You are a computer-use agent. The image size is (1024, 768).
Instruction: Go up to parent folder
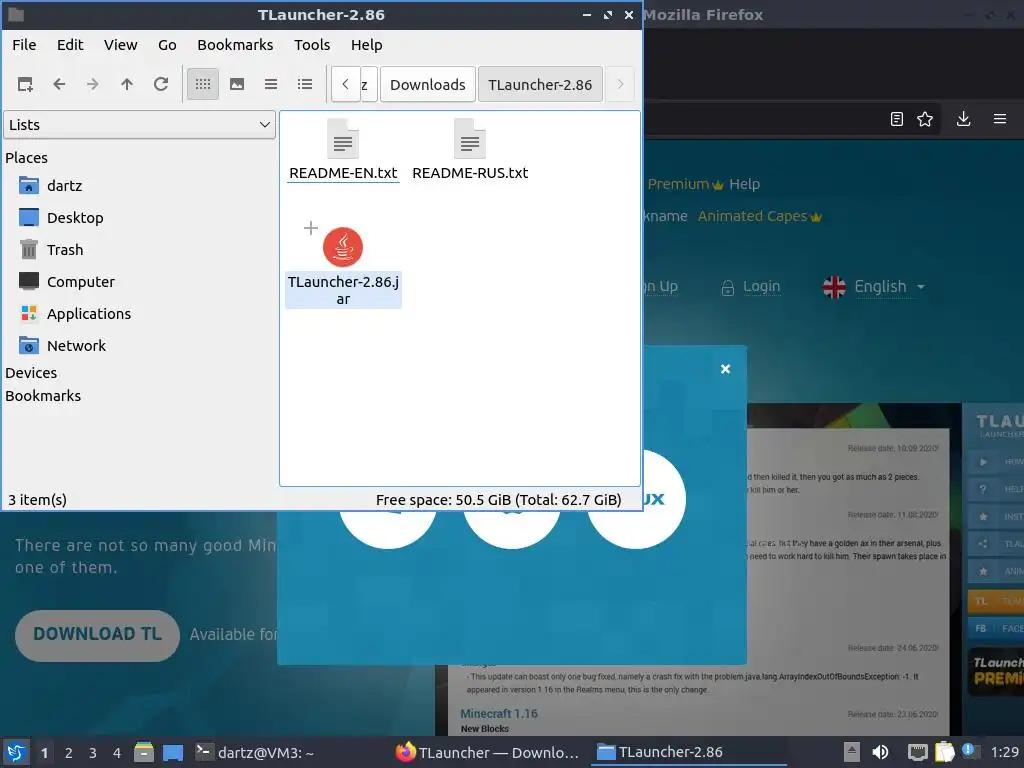[127, 84]
